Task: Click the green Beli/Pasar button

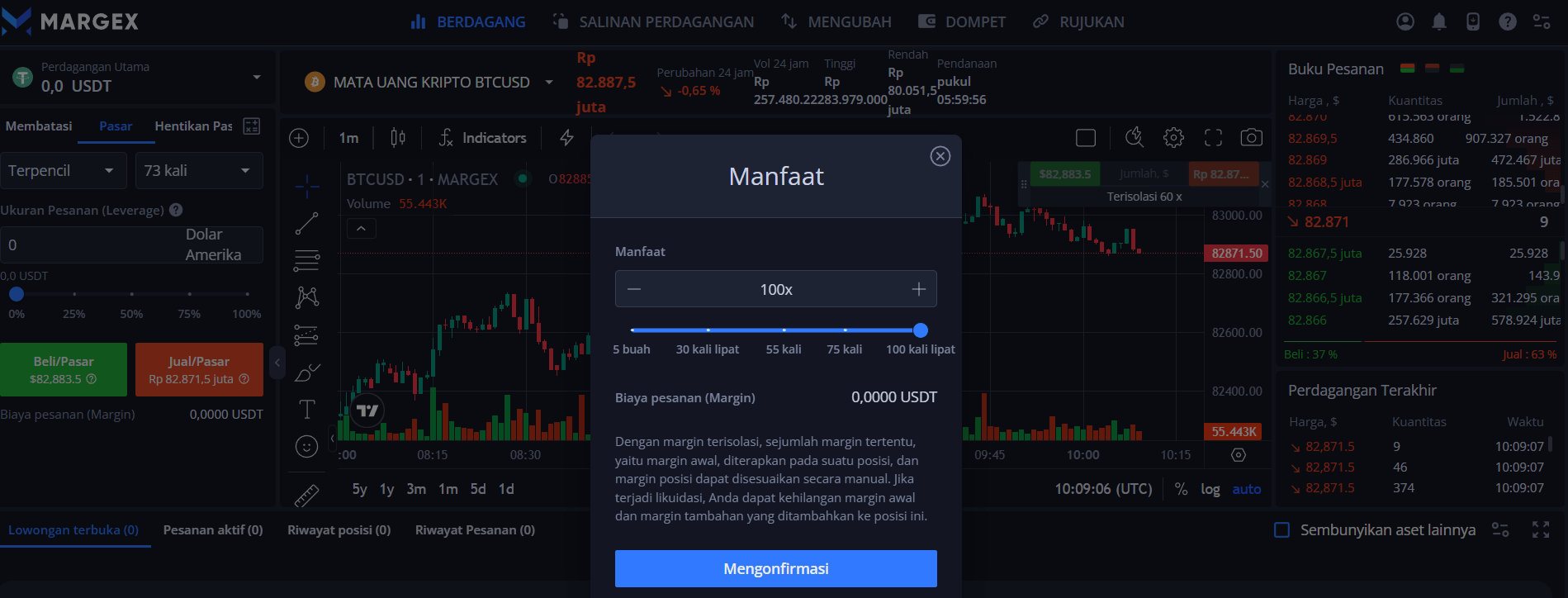Action: (x=64, y=369)
